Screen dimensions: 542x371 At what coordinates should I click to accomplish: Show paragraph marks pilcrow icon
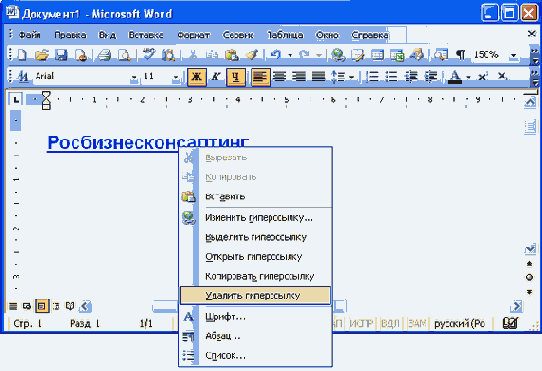coord(460,55)
